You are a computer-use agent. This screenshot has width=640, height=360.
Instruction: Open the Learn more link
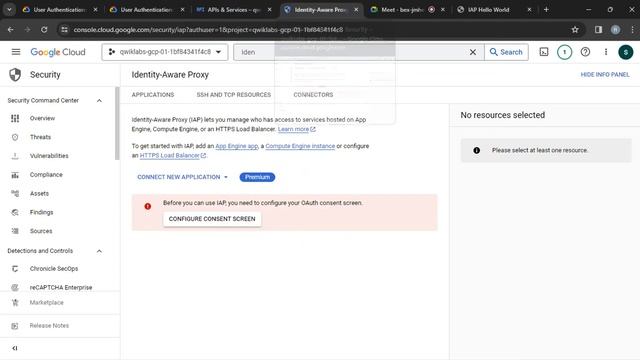coord(297,129)
